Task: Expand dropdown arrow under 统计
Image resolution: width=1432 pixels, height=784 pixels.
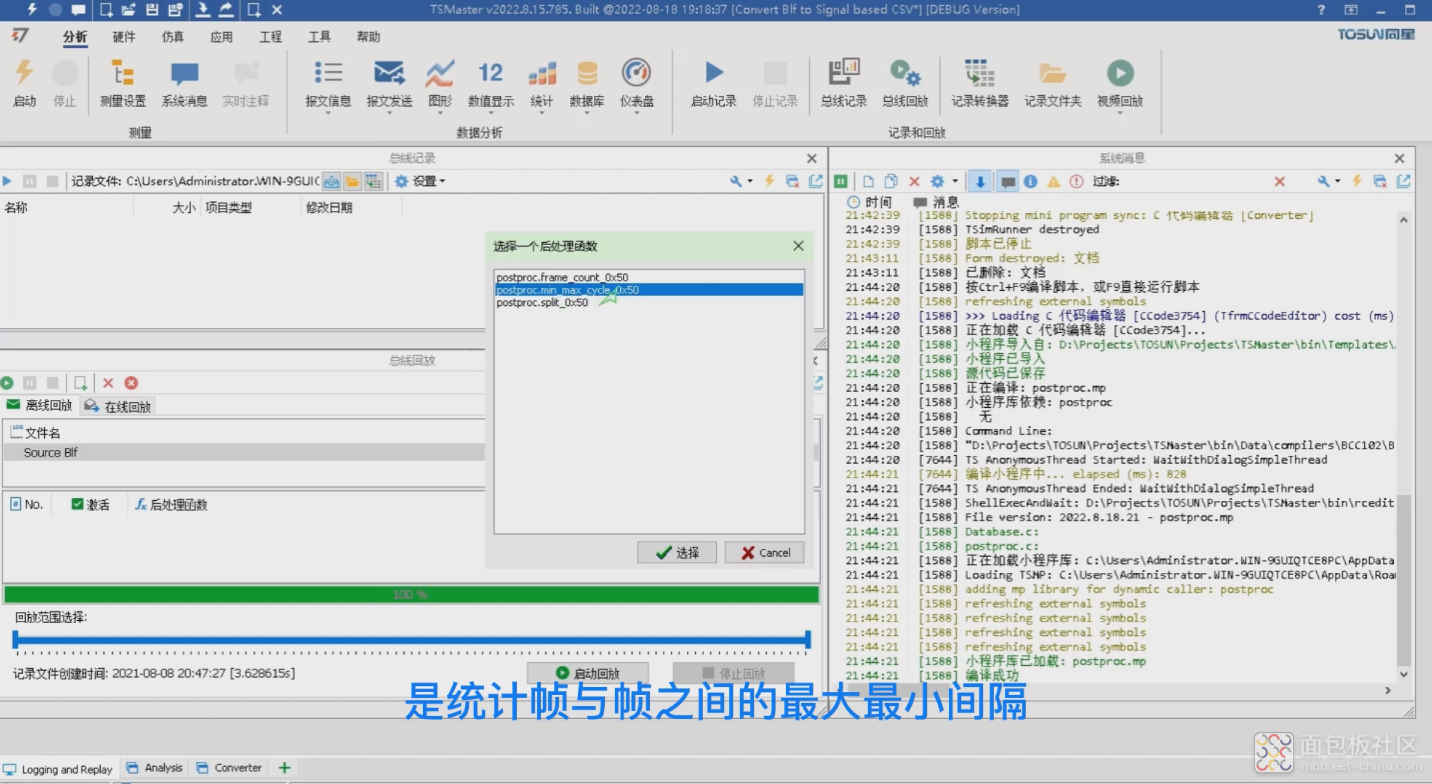Action: coord(542,113)
